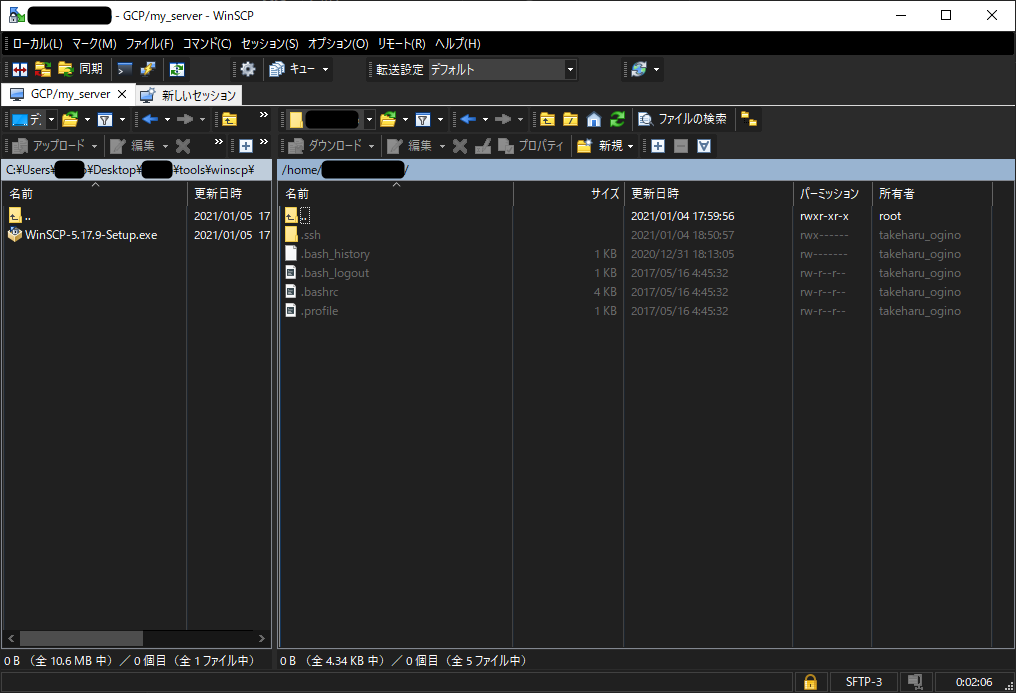
Task: Expand the dropdown next to the globe icon
Action: coord(656,69)
